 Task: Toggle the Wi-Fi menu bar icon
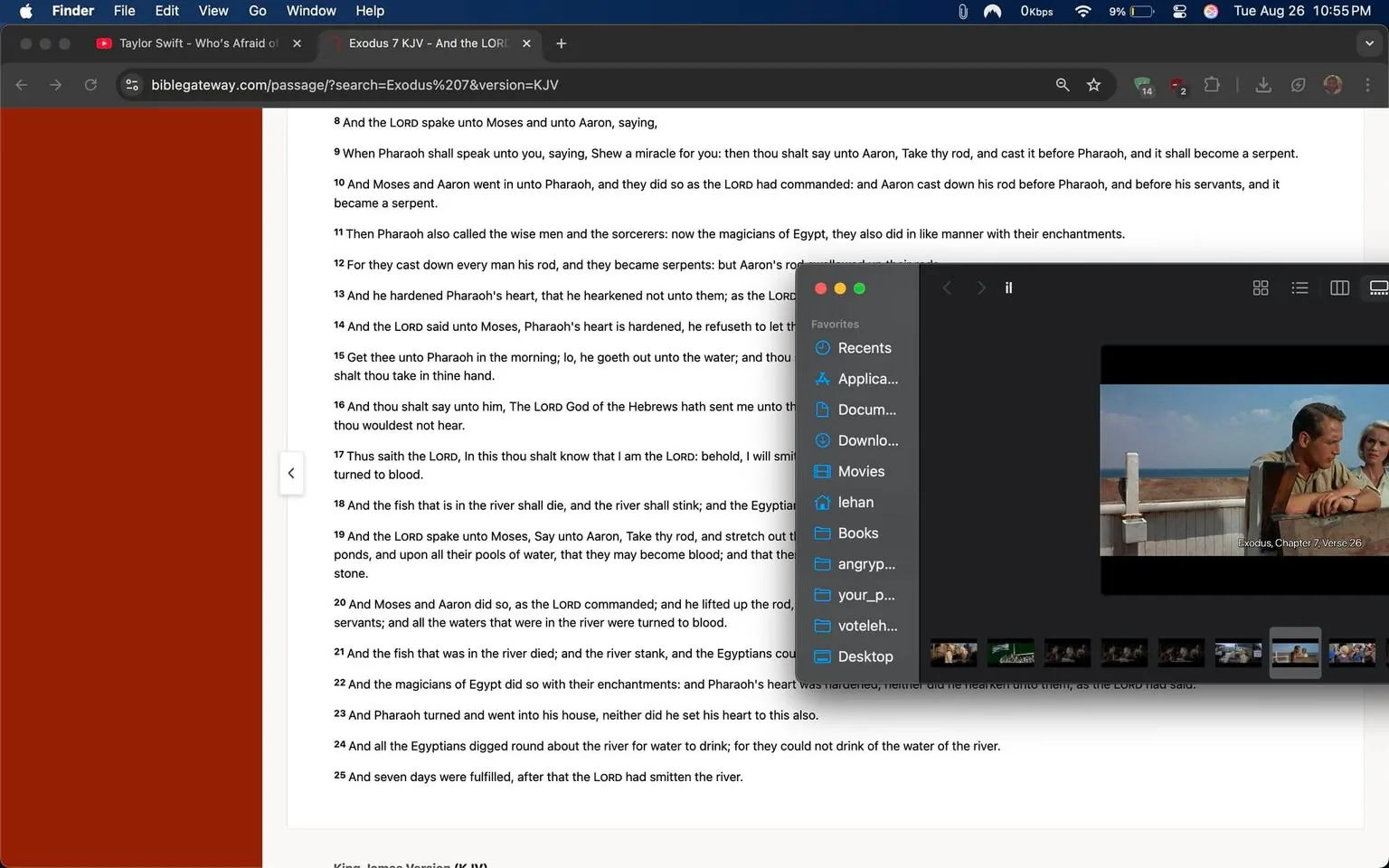[1082, 12]
